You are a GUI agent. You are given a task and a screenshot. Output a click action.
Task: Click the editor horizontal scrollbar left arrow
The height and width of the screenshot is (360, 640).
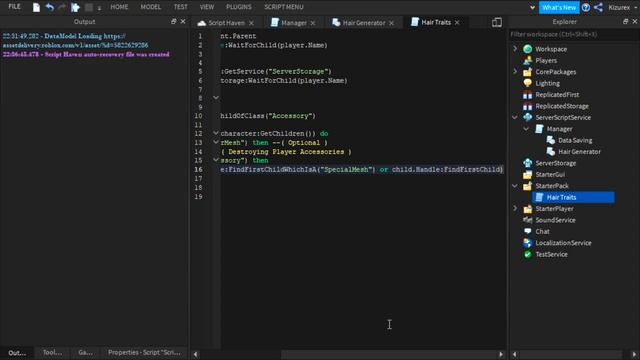pos(196,354)
